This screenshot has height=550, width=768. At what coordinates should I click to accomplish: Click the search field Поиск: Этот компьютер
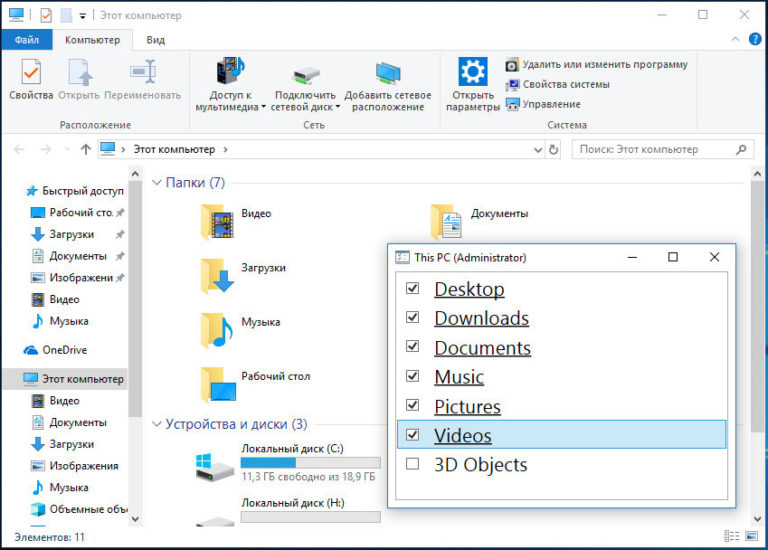655,150
